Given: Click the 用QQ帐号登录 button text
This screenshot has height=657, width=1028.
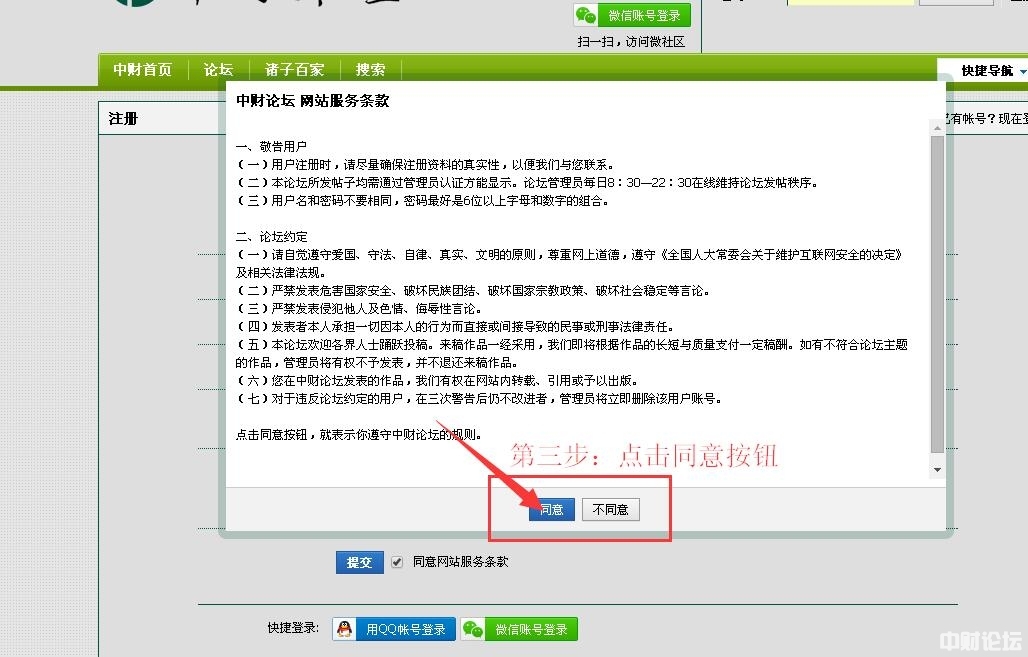Looking at the screenshot, I should tap(405, 629).
